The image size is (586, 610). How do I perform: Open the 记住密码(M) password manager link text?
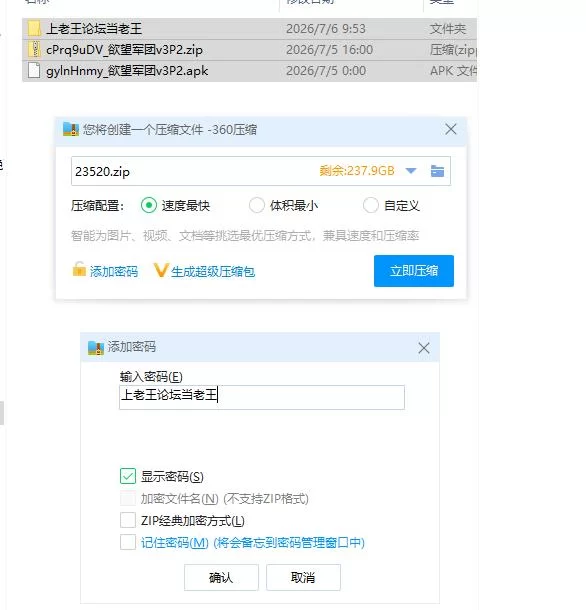(x=253, y=542)
